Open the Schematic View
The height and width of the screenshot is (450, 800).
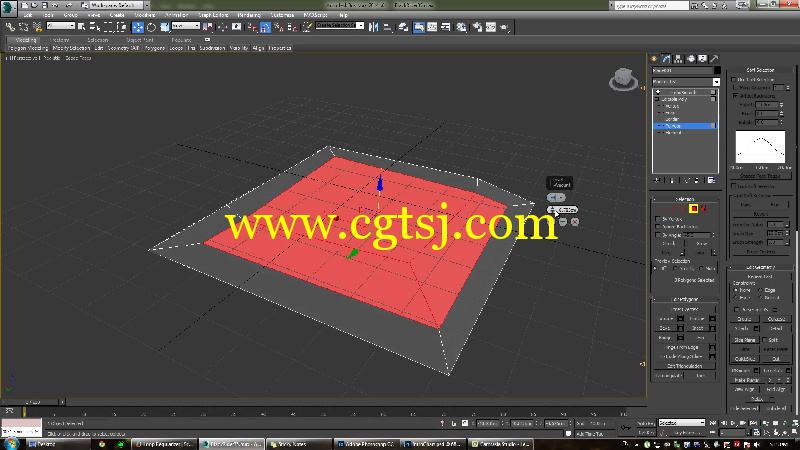click(x=445, y=27)
